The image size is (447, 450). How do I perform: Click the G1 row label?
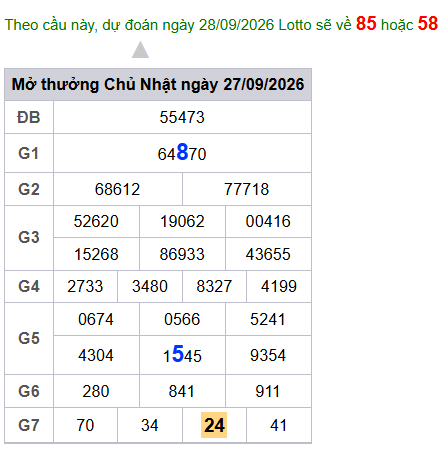(29, 153)
